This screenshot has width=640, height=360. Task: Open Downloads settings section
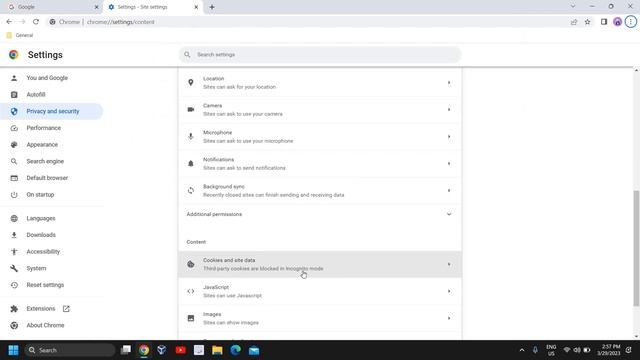41,235
